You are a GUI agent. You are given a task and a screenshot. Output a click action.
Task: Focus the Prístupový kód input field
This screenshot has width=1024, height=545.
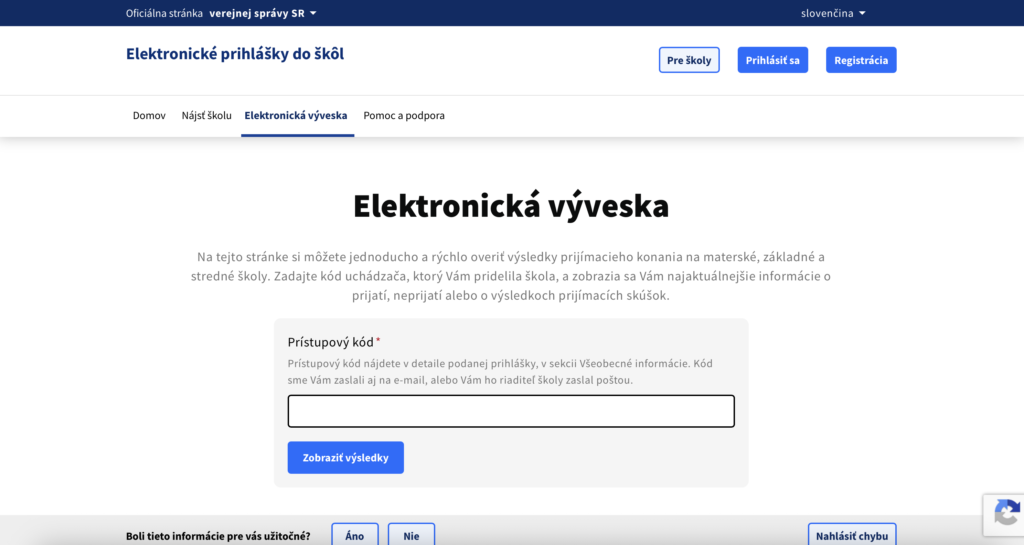511,411
